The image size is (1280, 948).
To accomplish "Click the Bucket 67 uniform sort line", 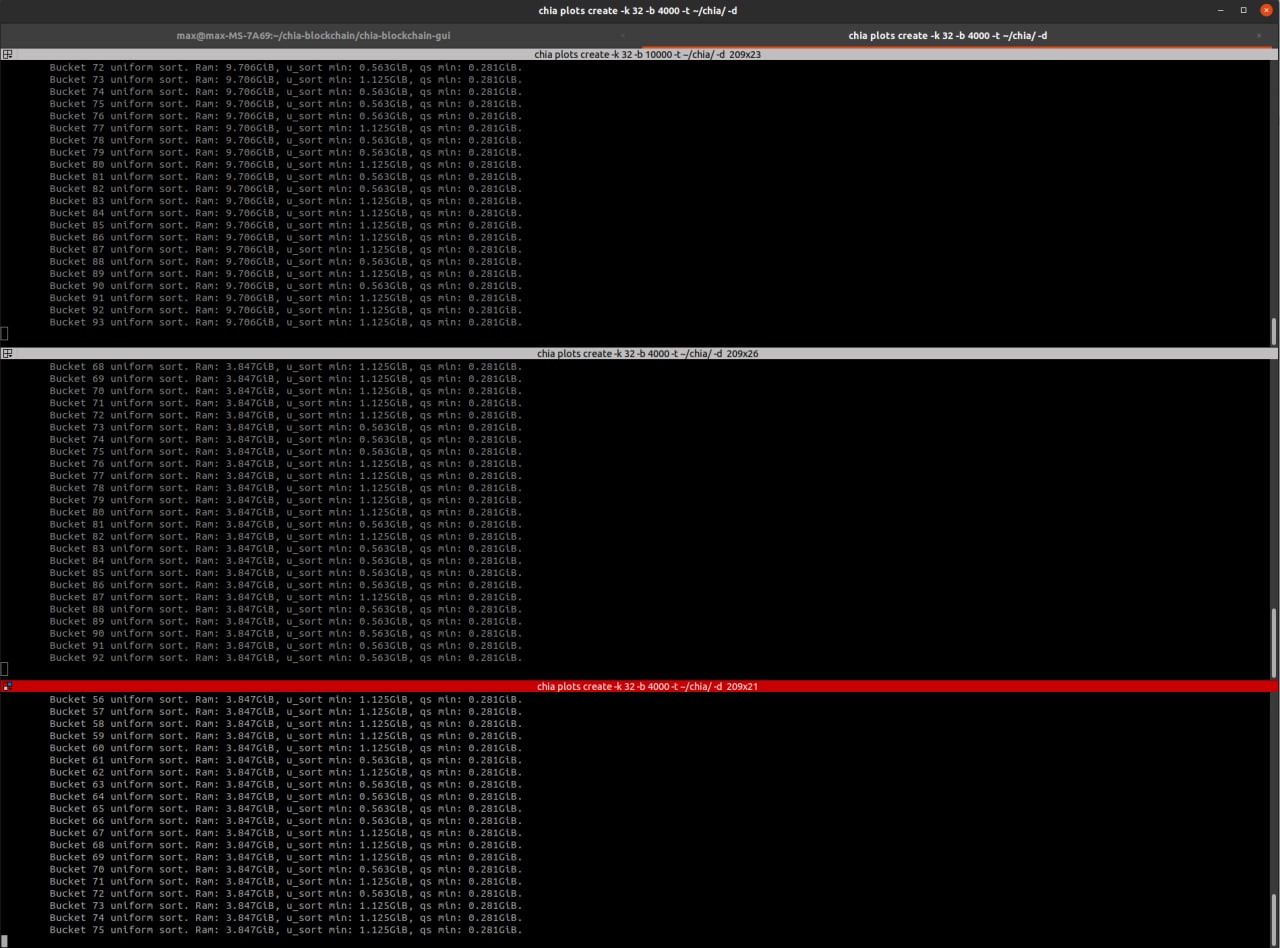I will point(286,832).
